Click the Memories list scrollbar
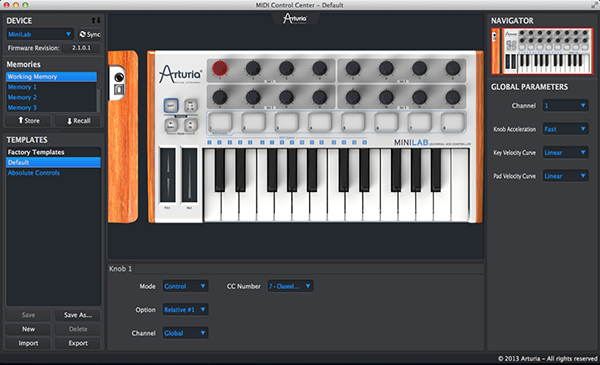Screen dimensions: 600x365 coord(99,92)
